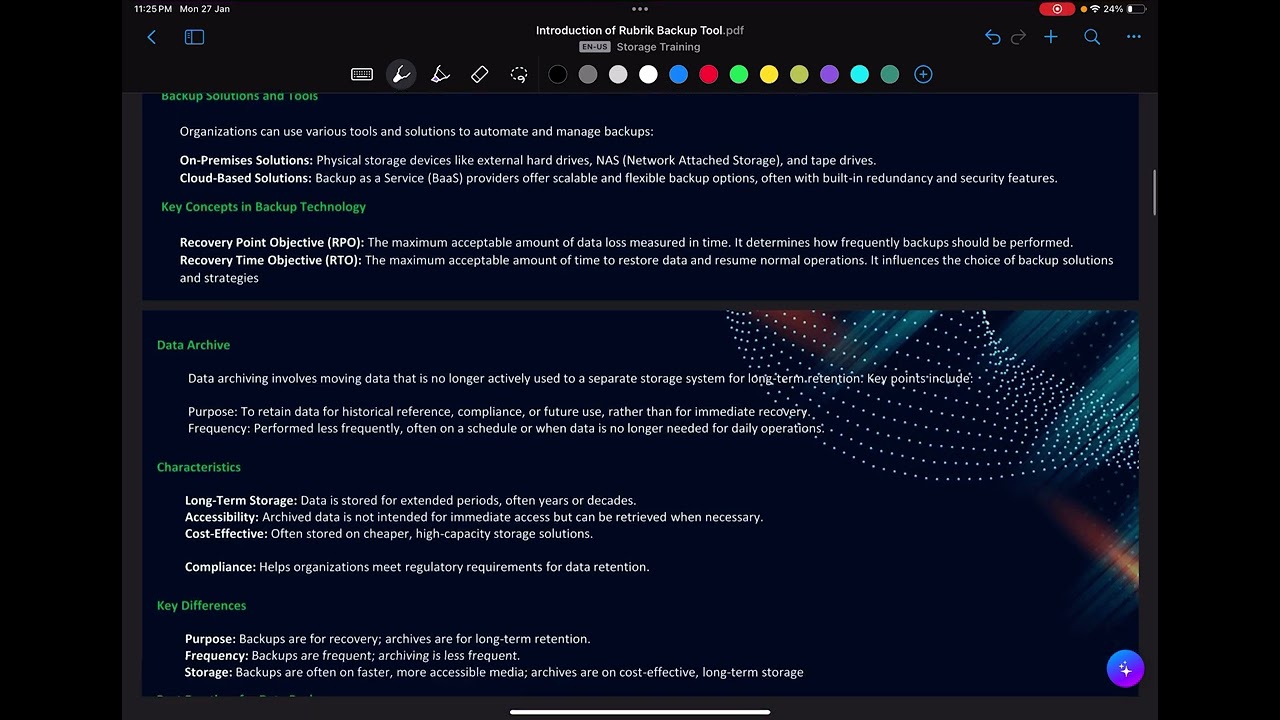This screenshot has width=1280, height=720.
Task: Tap the heading Key Concepts in Backup Technology
Action: click(x=263, y=207)
